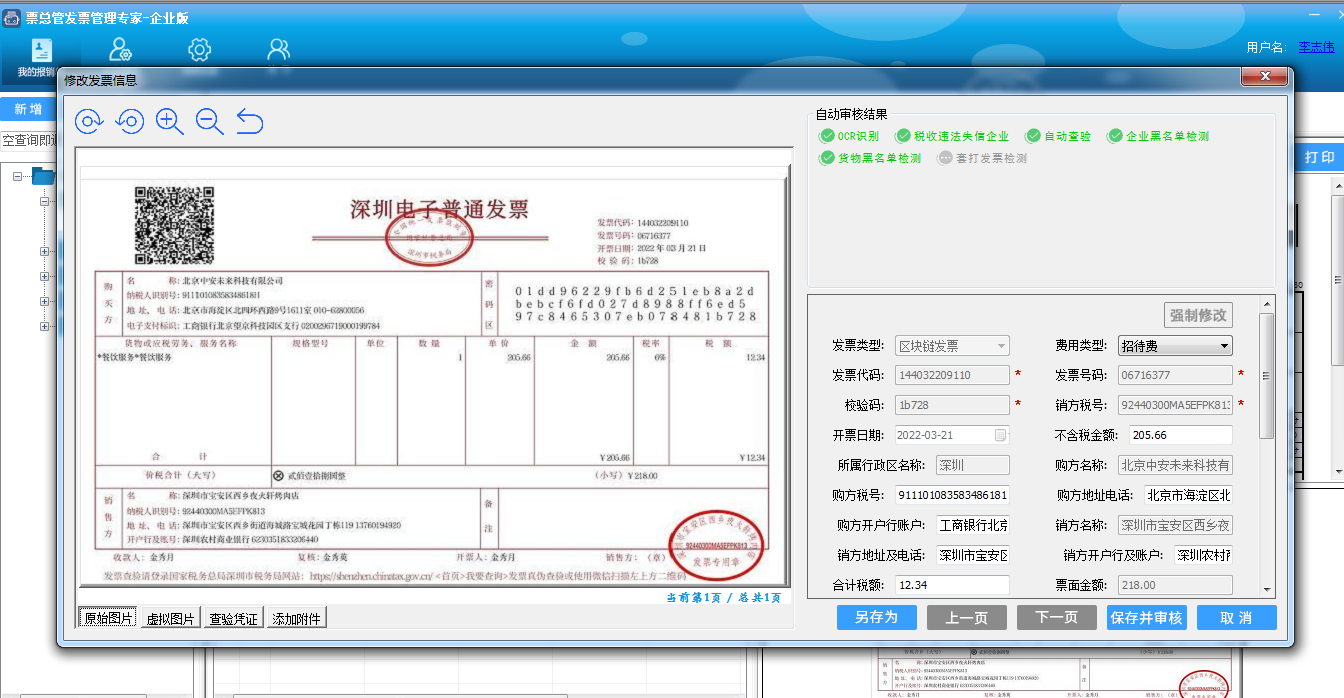Click the form scrollbar up arrow

click(1266, 303)
